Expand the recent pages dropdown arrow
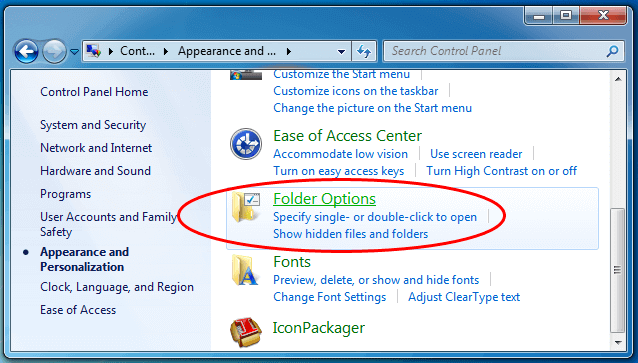Screen dimensions: 638x363 point(74,52)
